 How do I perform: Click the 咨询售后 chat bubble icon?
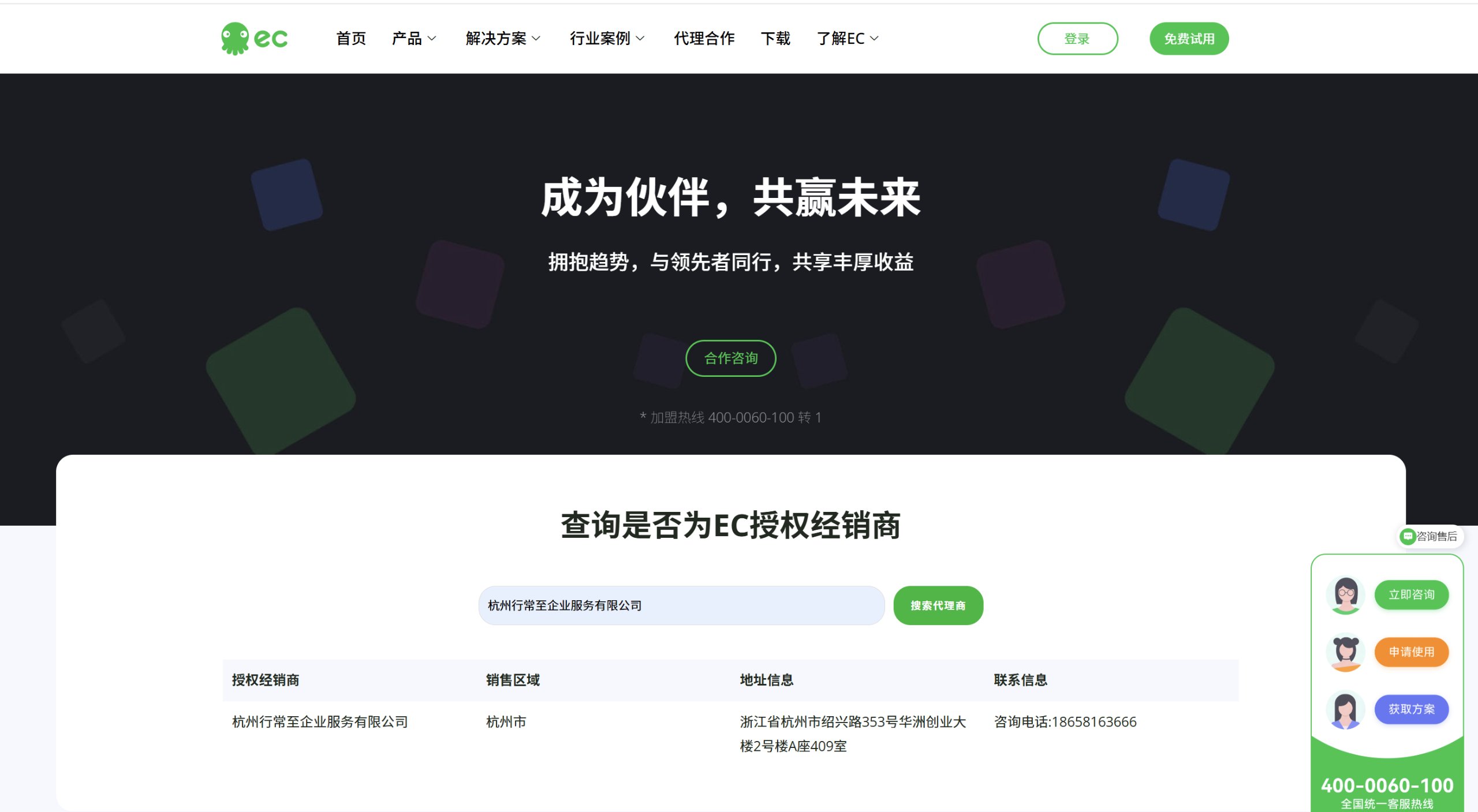pyautogui.click(x=1408, y=537)
